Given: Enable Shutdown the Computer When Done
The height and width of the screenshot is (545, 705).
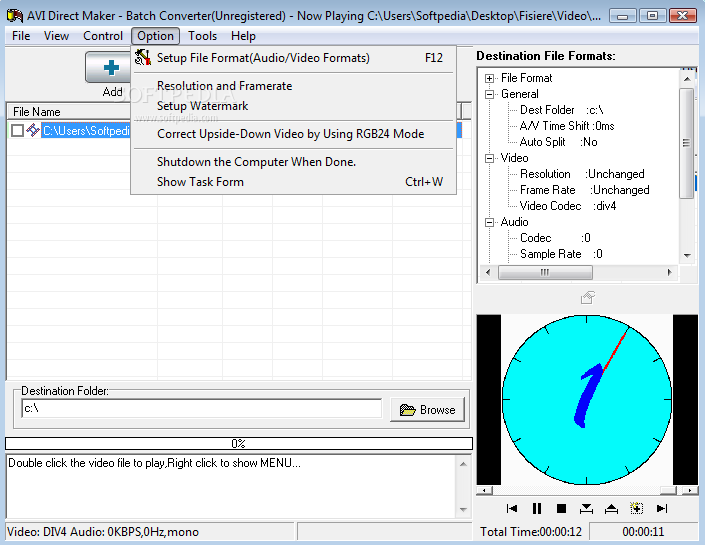Looking at the screenshot, I should pyautogui.click(x=294, y=162).
